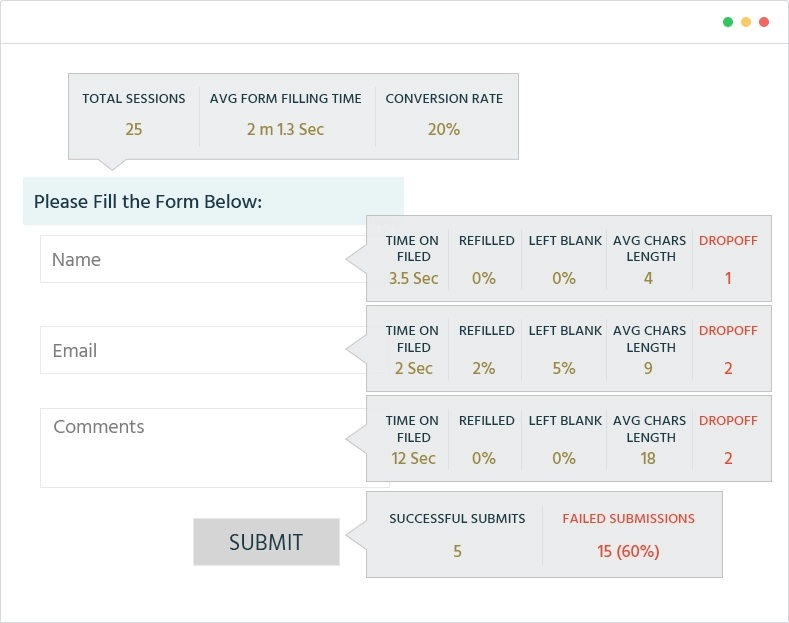Click the 'Please Fill the Form Below' heading
Image resolution: width=789 pixels, height=623 pixels.
[148, 201]
